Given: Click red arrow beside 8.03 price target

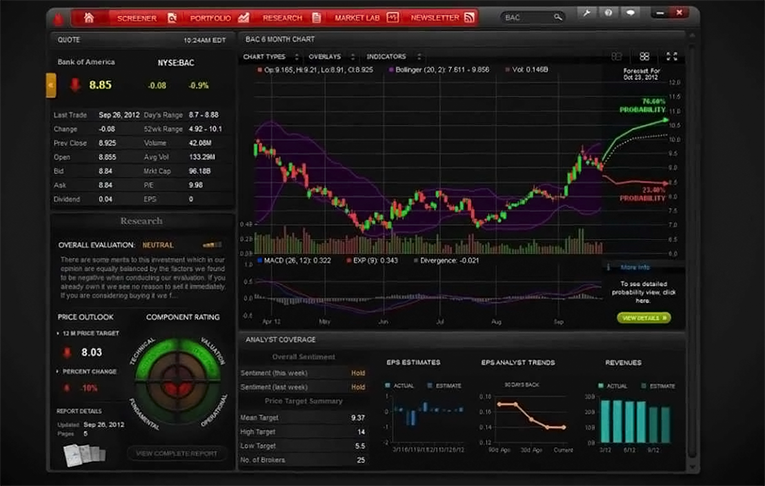Looking at the screenshot, I should 67,352.
